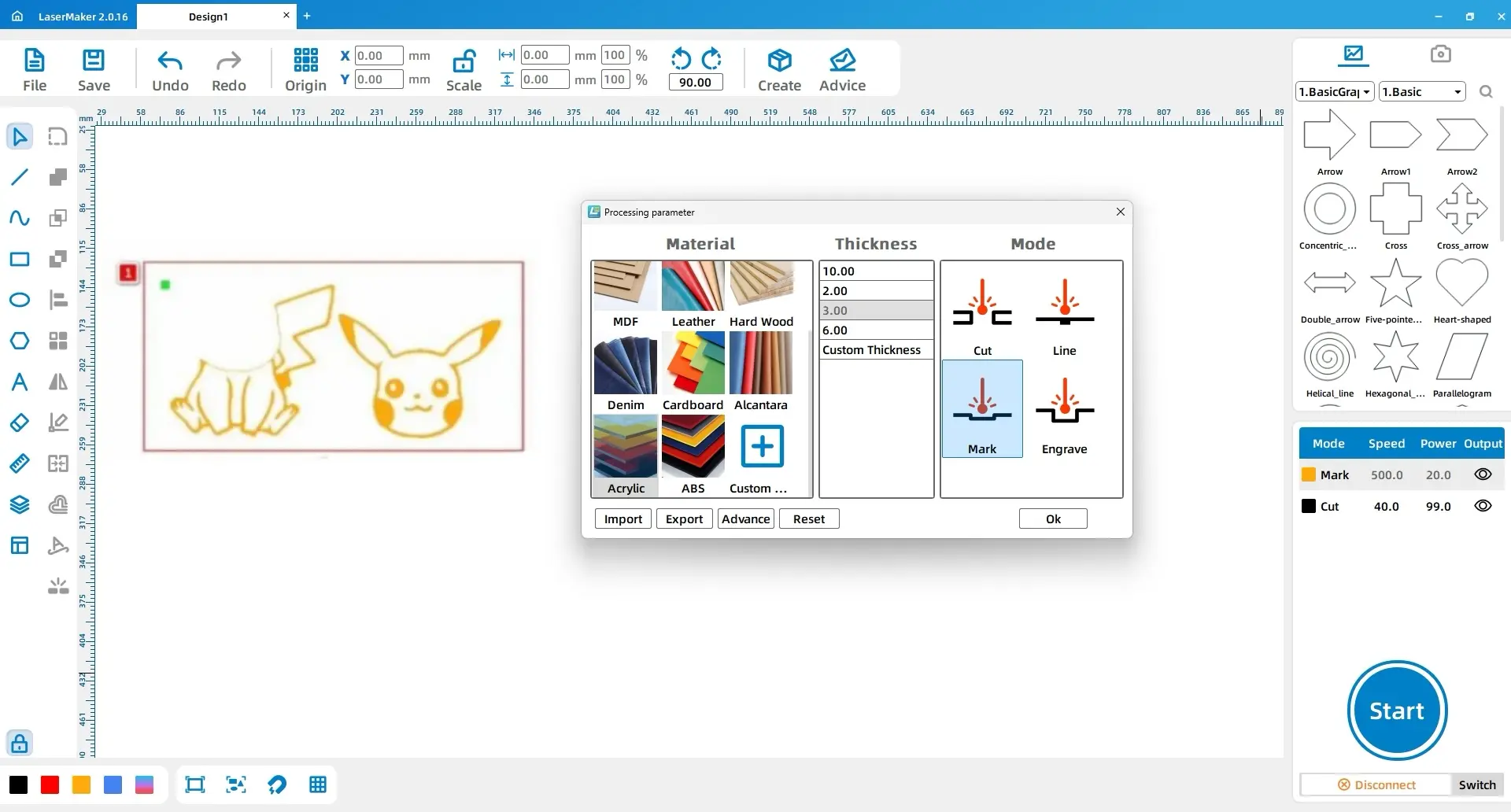
Task: Add a Custom material
Action: pyautogui.click(x=761, y=455)
